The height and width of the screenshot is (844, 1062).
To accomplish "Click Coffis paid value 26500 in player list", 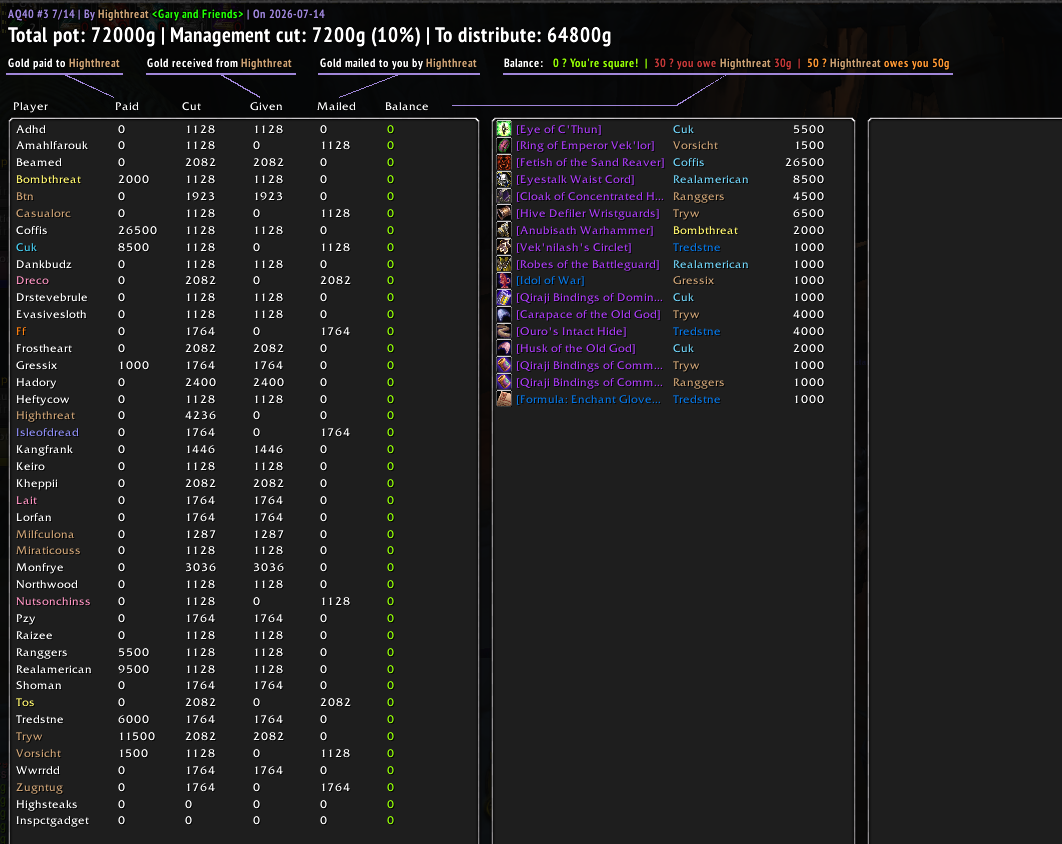I will (137, 230).
